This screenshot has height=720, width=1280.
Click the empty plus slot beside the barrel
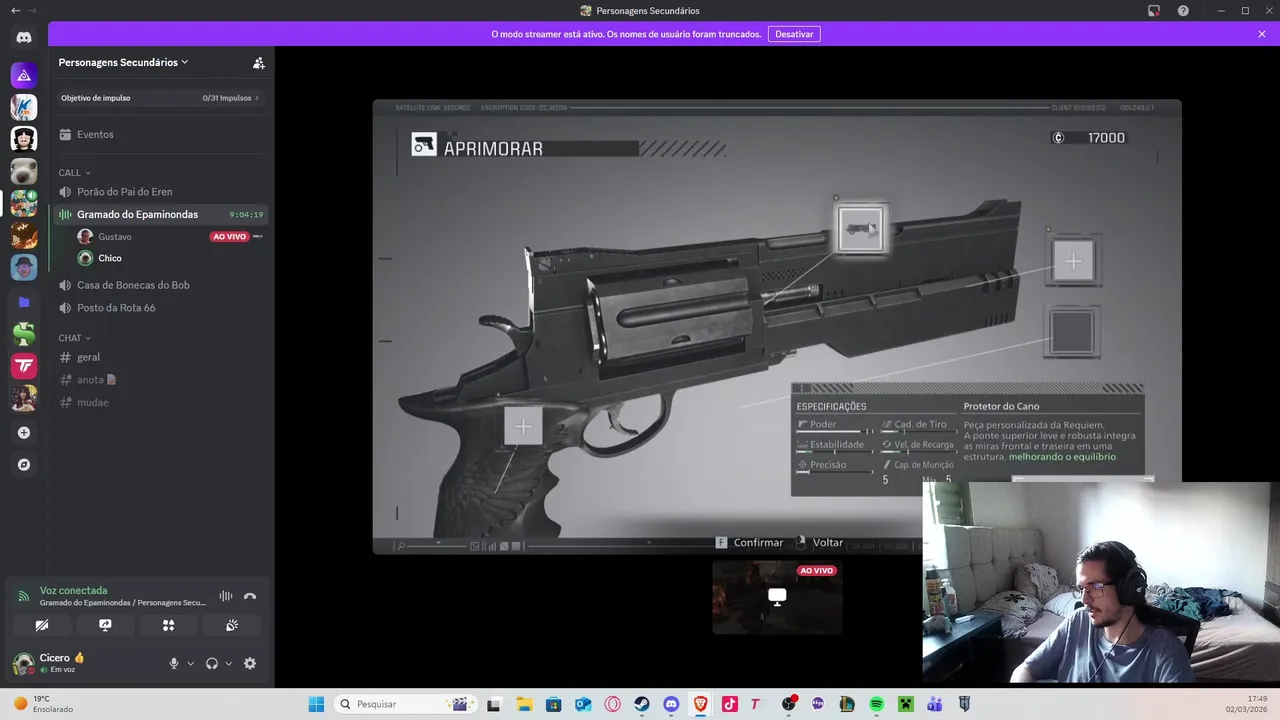coord(1073,261)
